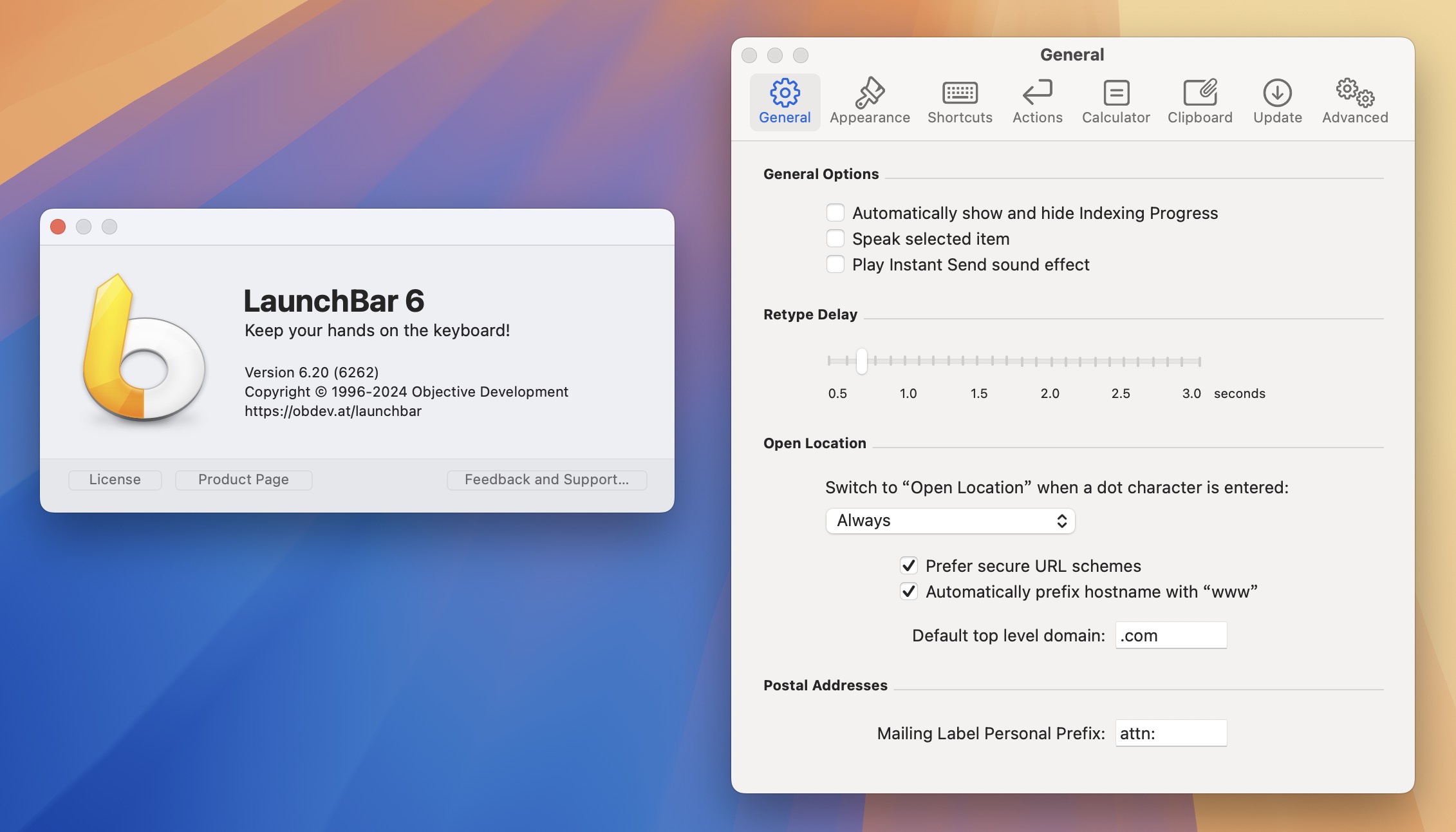1456x832 pixels.
Task: Click Feedback and Support button
Action: tap(547, 478)
